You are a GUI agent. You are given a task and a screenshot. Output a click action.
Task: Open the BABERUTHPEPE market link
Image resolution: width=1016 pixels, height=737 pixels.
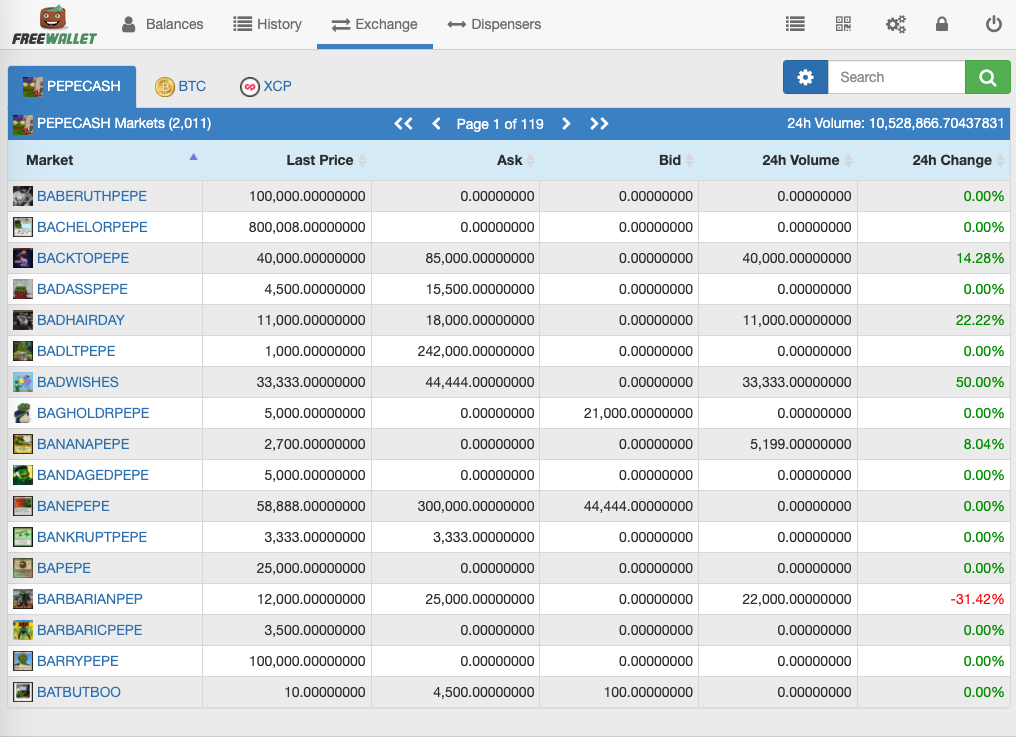(x=91, y=196)
